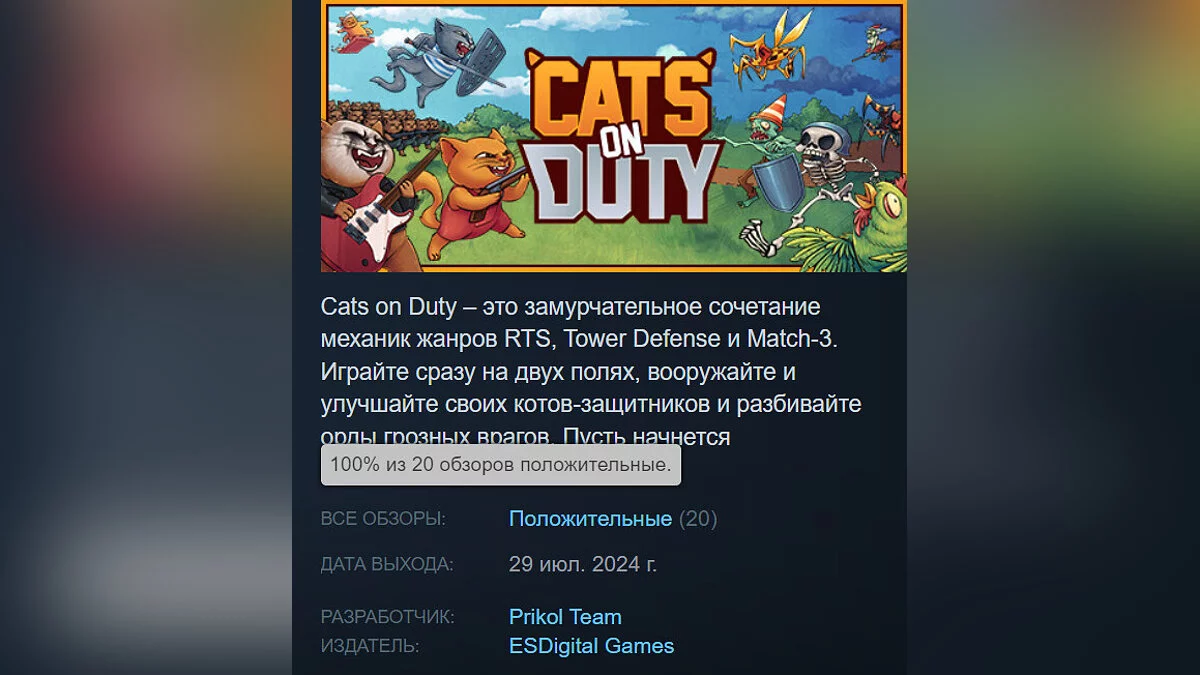Click the release date 29 июл. 2024 г.
Screen dimensions: 1200x675
click(x=583, y=564)
